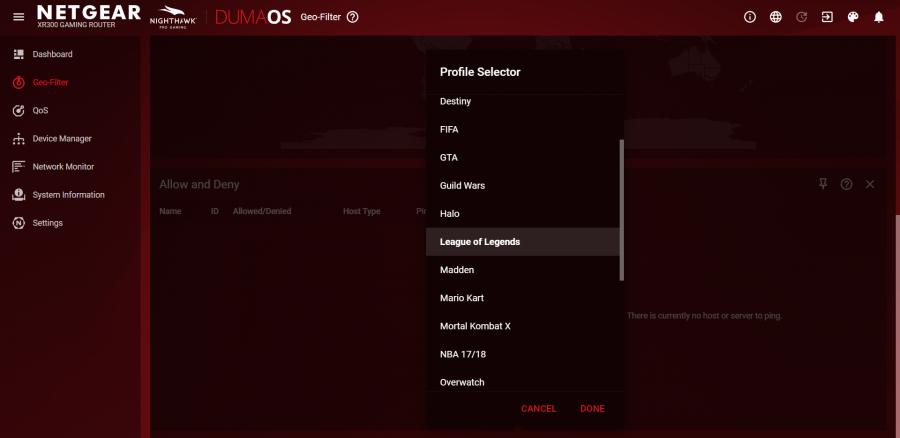The image size is (900, 438).
Task: Click the Allowed/Denied column header
Action: [x=262, y=211]
